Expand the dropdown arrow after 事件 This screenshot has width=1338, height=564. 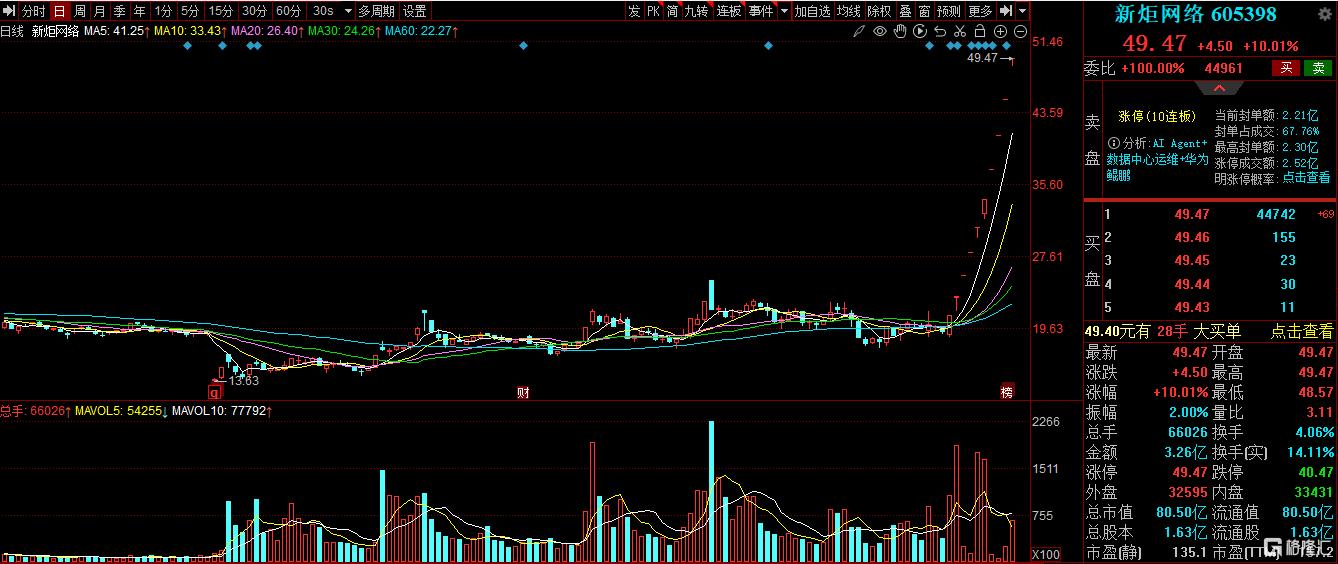784,11
